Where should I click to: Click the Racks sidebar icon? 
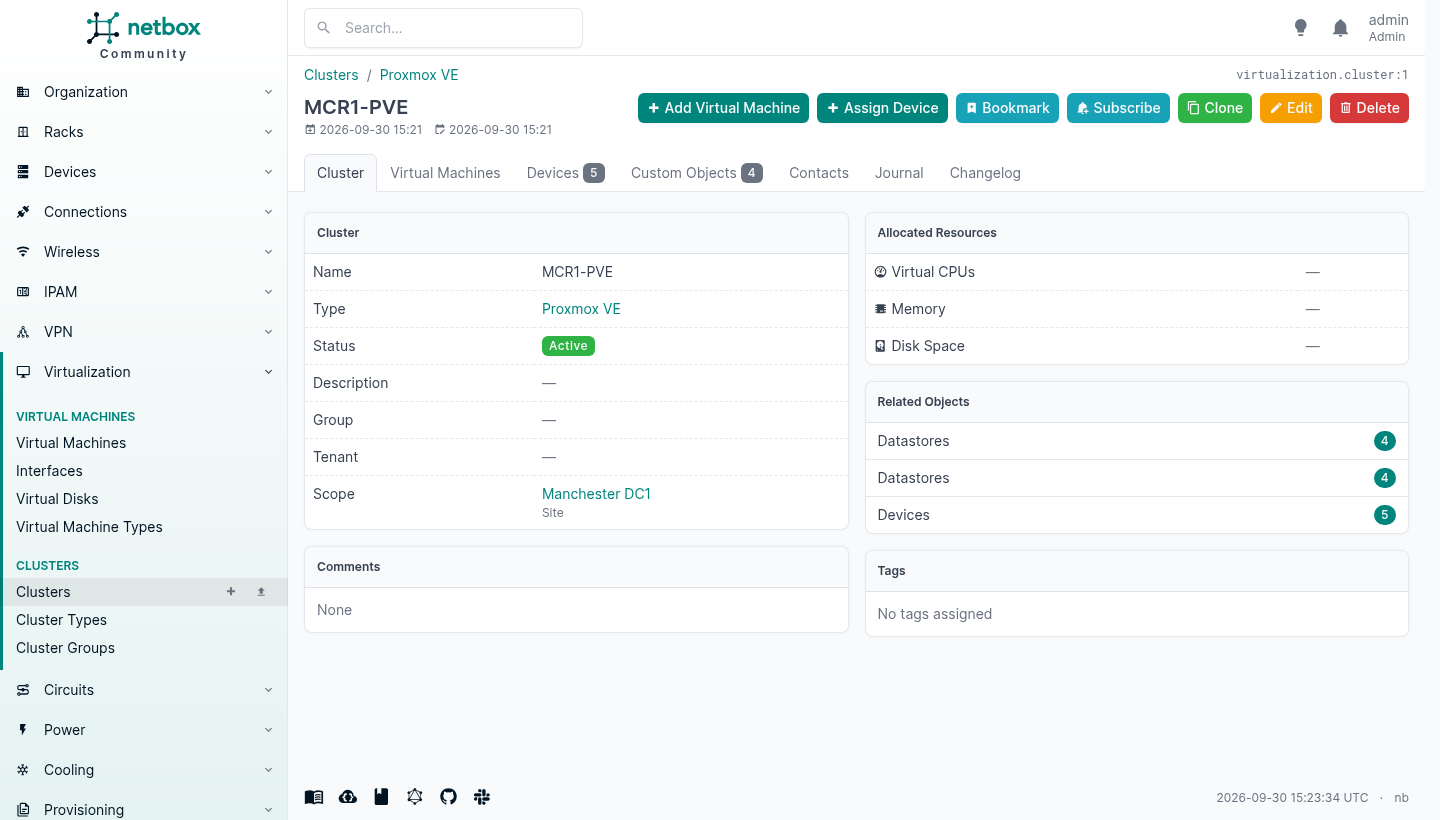point(23,132)
